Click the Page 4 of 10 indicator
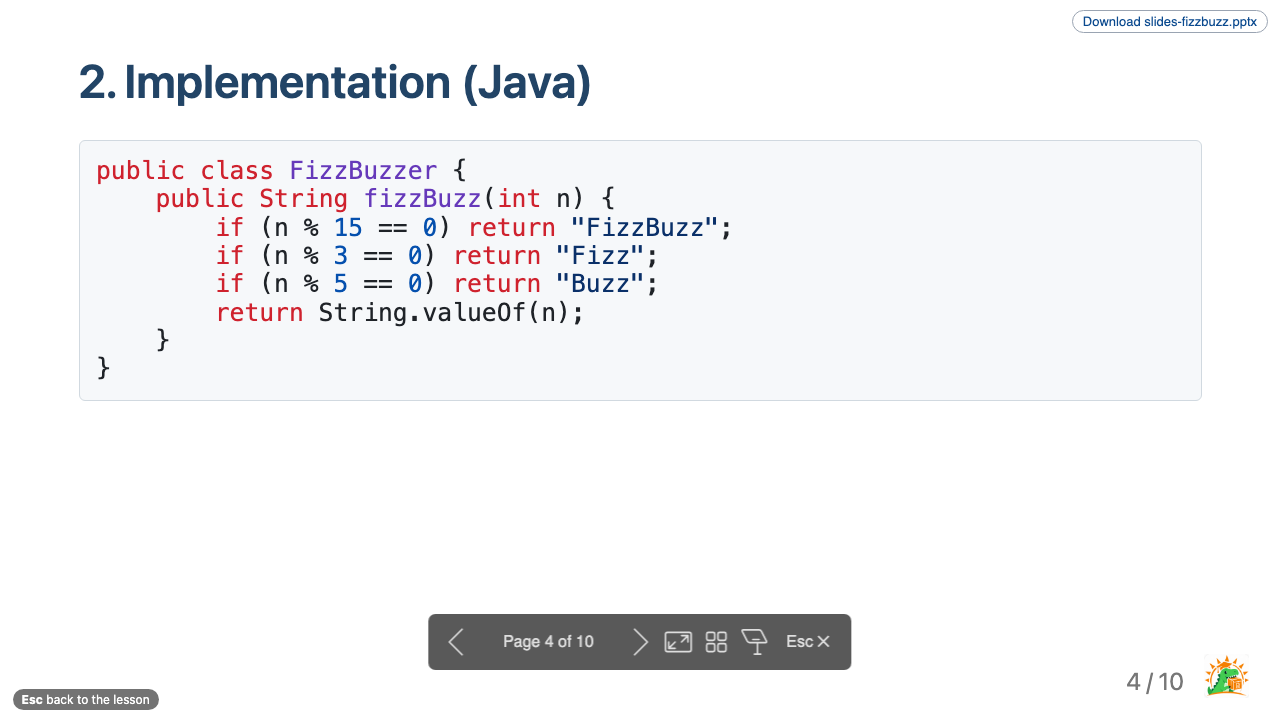 (x=548, y=642)
